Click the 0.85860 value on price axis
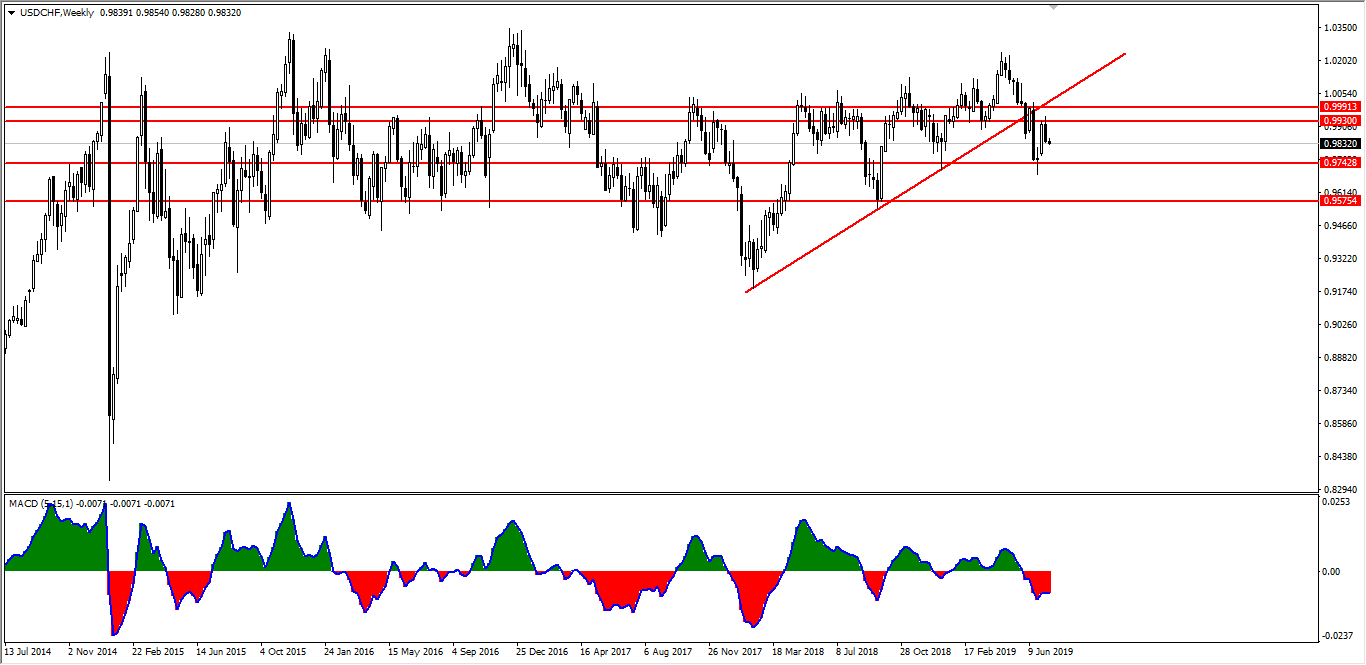The width and height of the screenshot is (1366, 665). 1340,424
